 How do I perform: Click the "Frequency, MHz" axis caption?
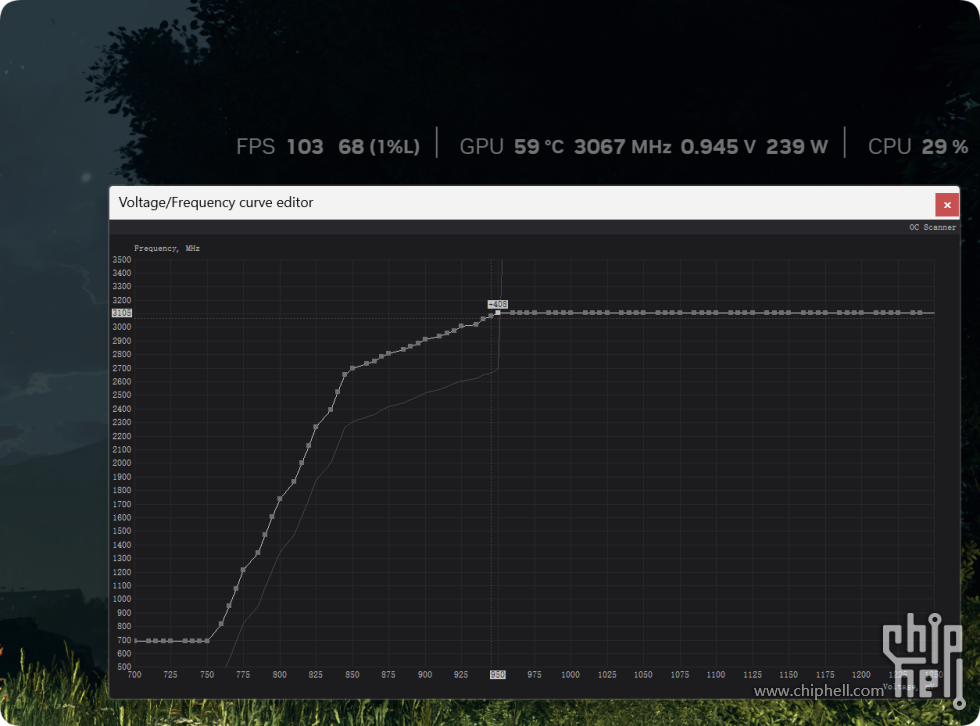(x=167, y=247)
